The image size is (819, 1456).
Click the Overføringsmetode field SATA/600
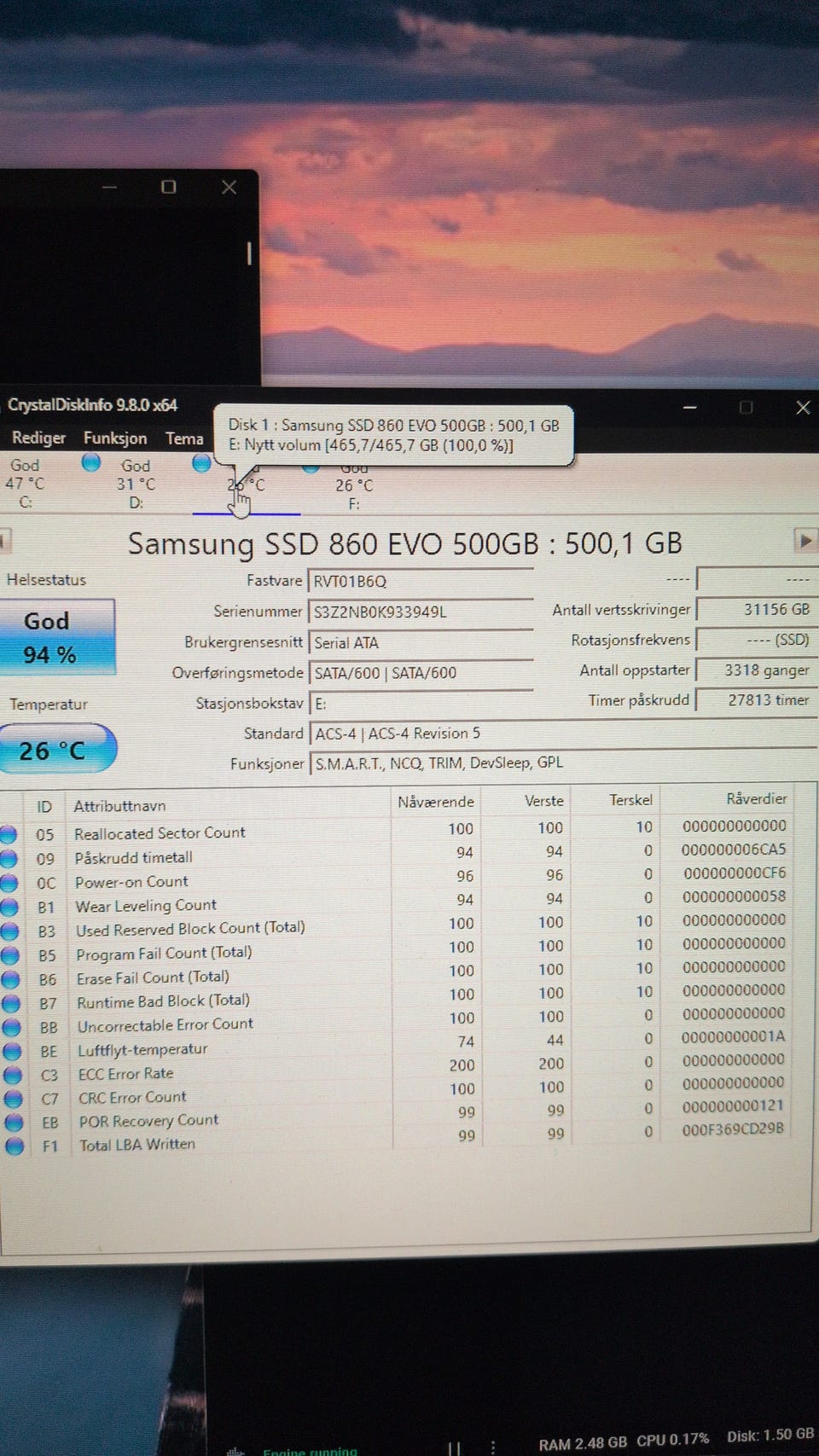pos(421,672)
